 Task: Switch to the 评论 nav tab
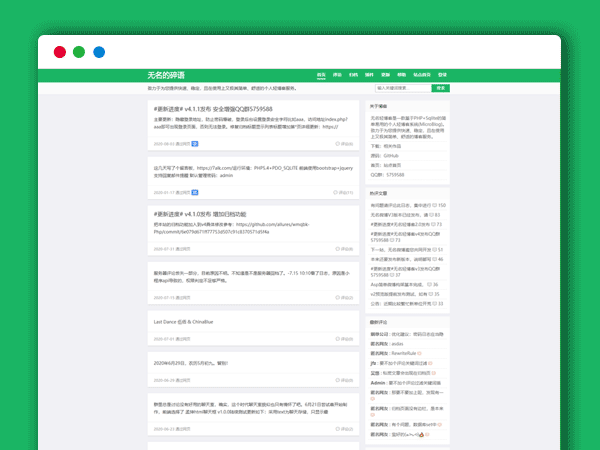click(337, 75)
